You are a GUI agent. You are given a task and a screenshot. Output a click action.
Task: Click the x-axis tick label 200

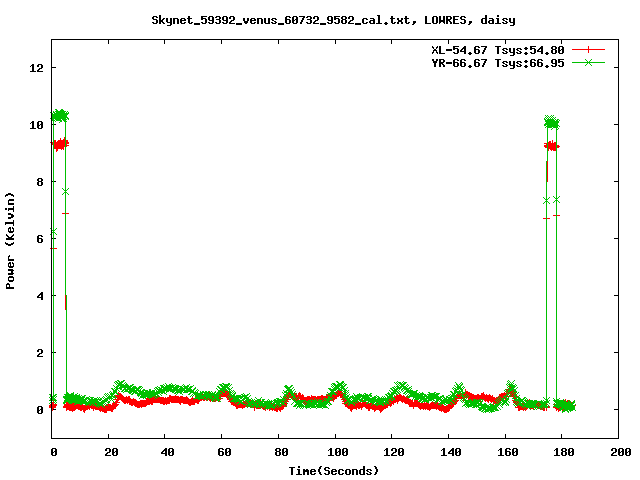pyautogui.click(x=621, y=452)
